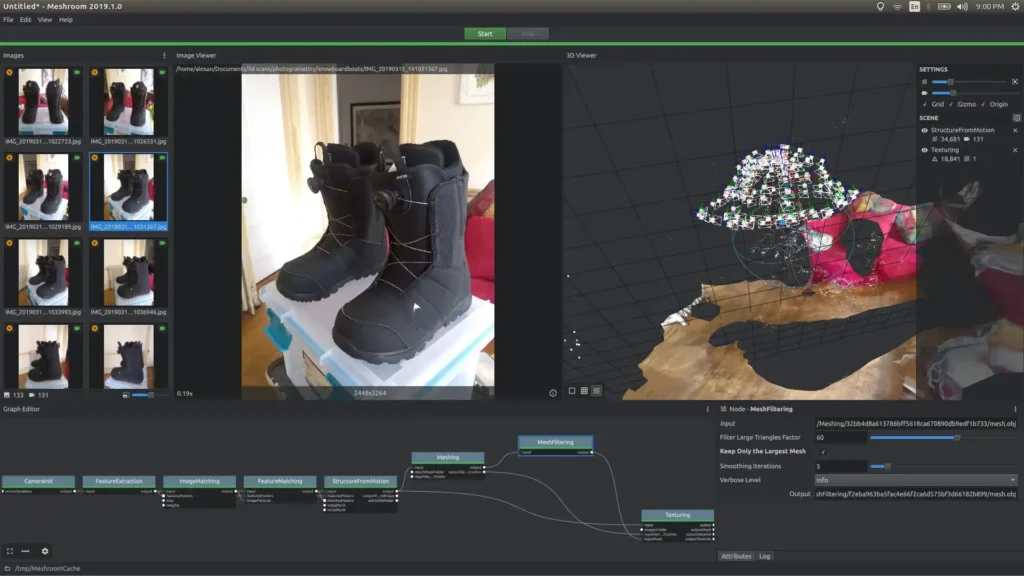The height and width of the screenshot is (576, 1024).
Task: Select the top-left boot image thumbnail
Action: [x=43, y=103]
